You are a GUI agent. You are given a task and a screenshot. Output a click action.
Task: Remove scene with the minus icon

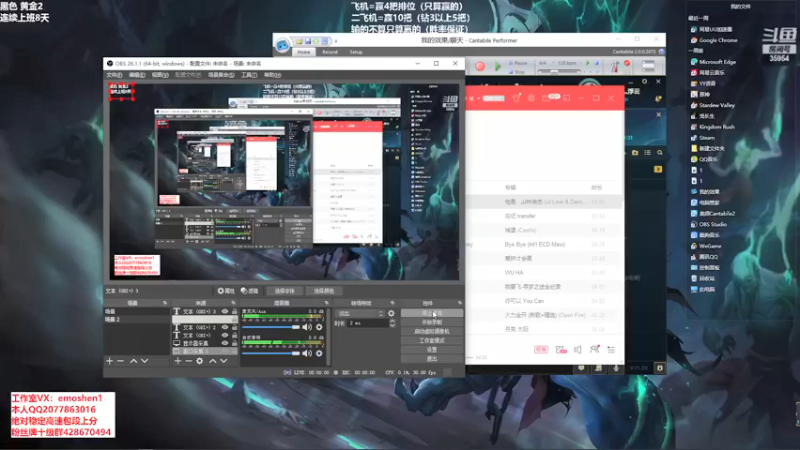click(120, 361)
